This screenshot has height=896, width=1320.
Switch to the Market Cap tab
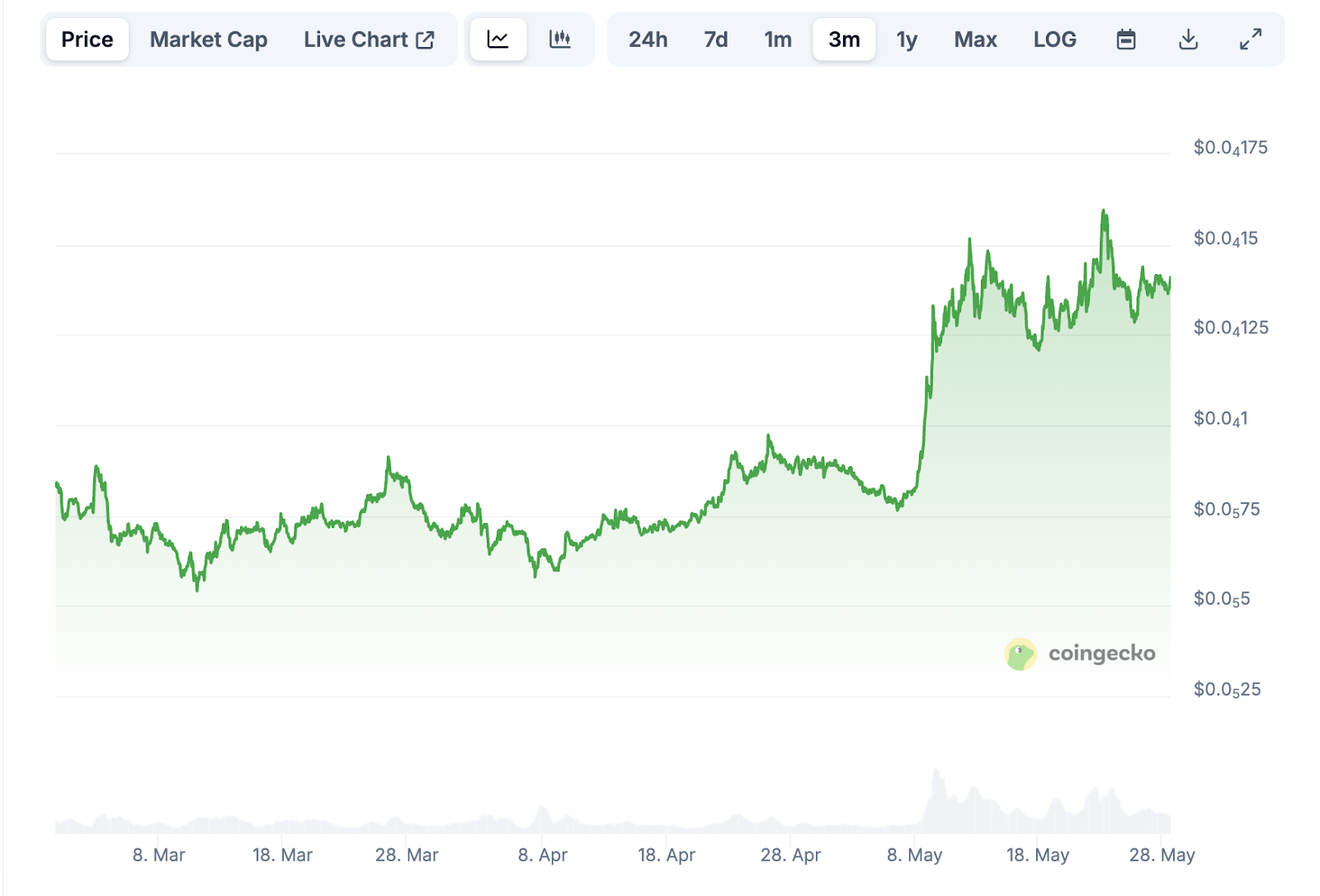[209, 40]
